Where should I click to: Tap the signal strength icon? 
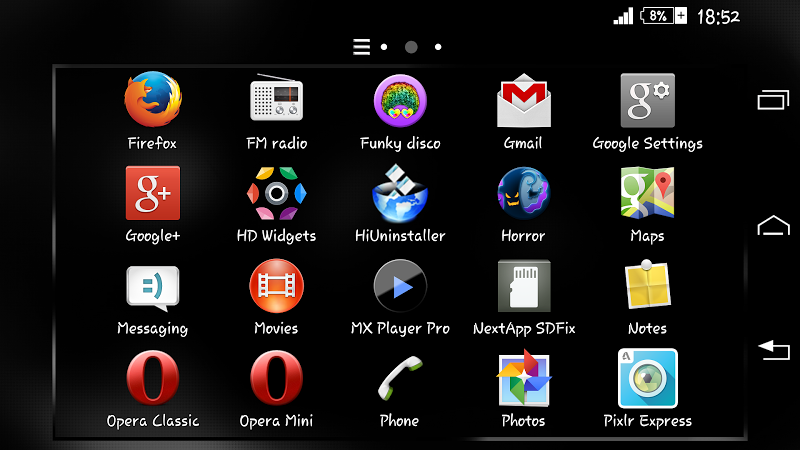point(623,16)
